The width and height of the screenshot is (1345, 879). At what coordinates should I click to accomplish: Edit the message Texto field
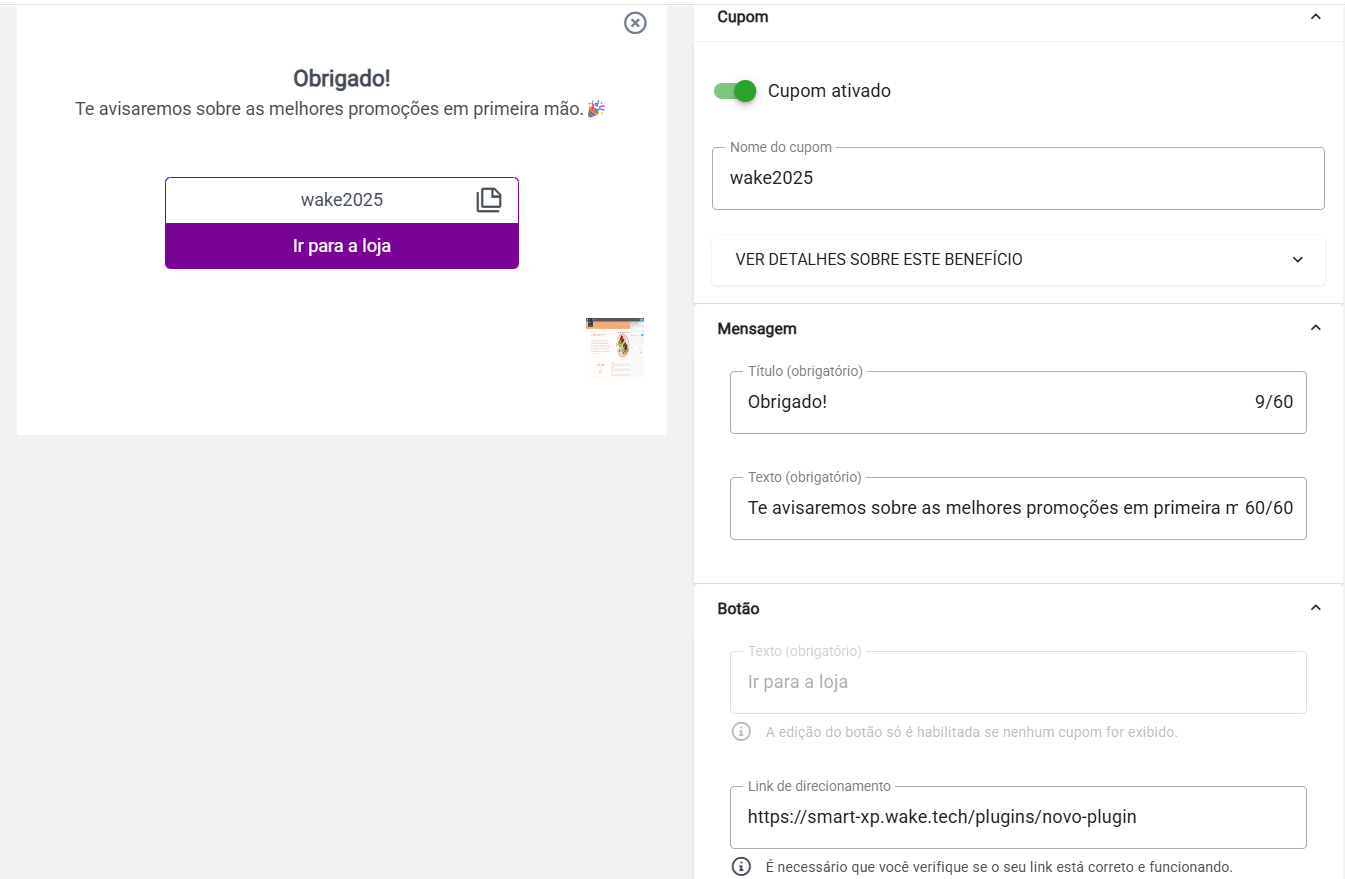[x=1018, y=508]
